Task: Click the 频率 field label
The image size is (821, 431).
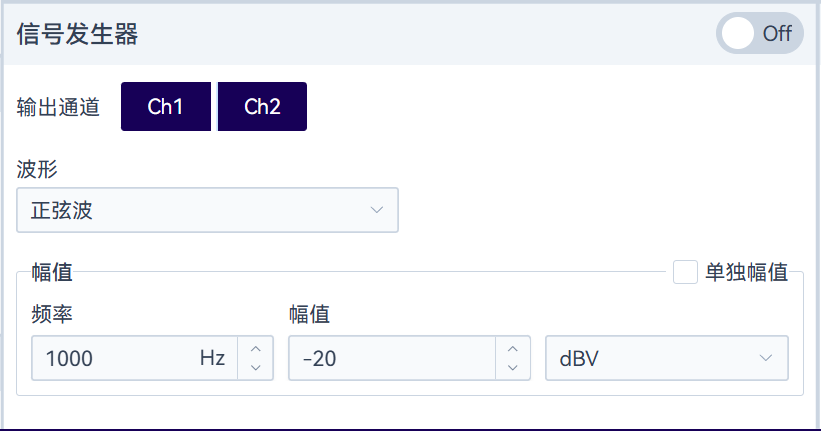Action: [x=52, y=314]
